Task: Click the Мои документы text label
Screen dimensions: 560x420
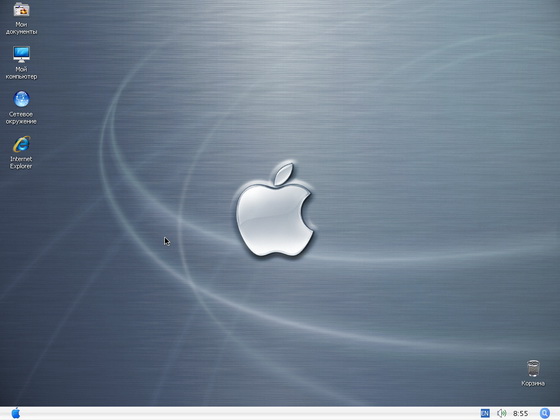Action: 21,28
